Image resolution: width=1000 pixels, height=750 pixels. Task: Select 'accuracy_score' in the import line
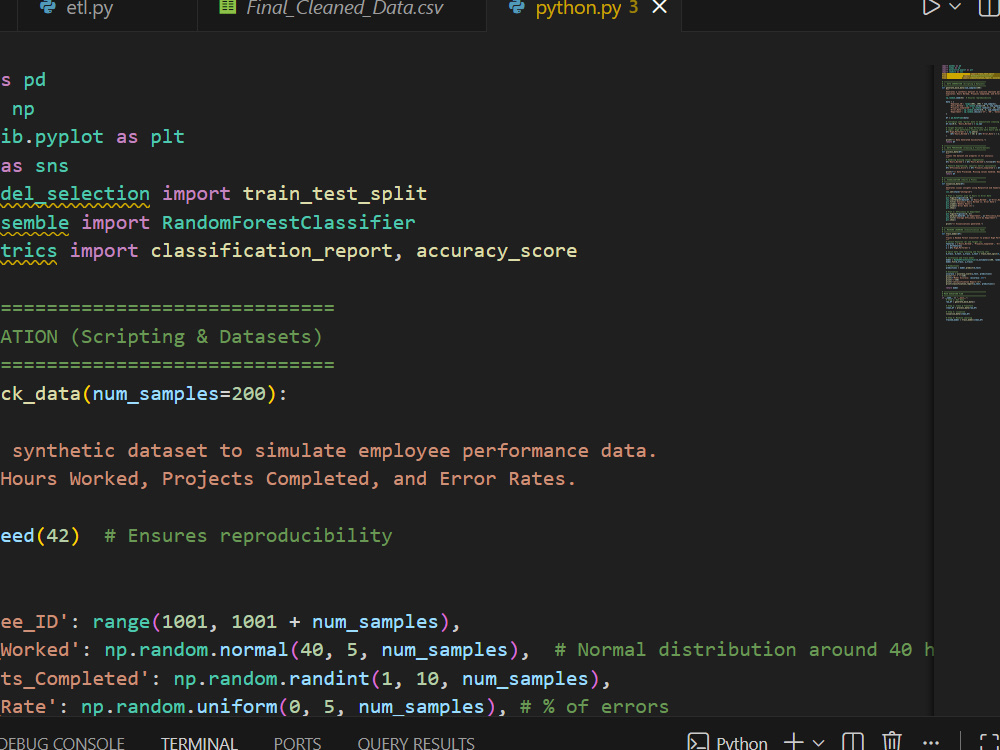(x=497, y=251)
